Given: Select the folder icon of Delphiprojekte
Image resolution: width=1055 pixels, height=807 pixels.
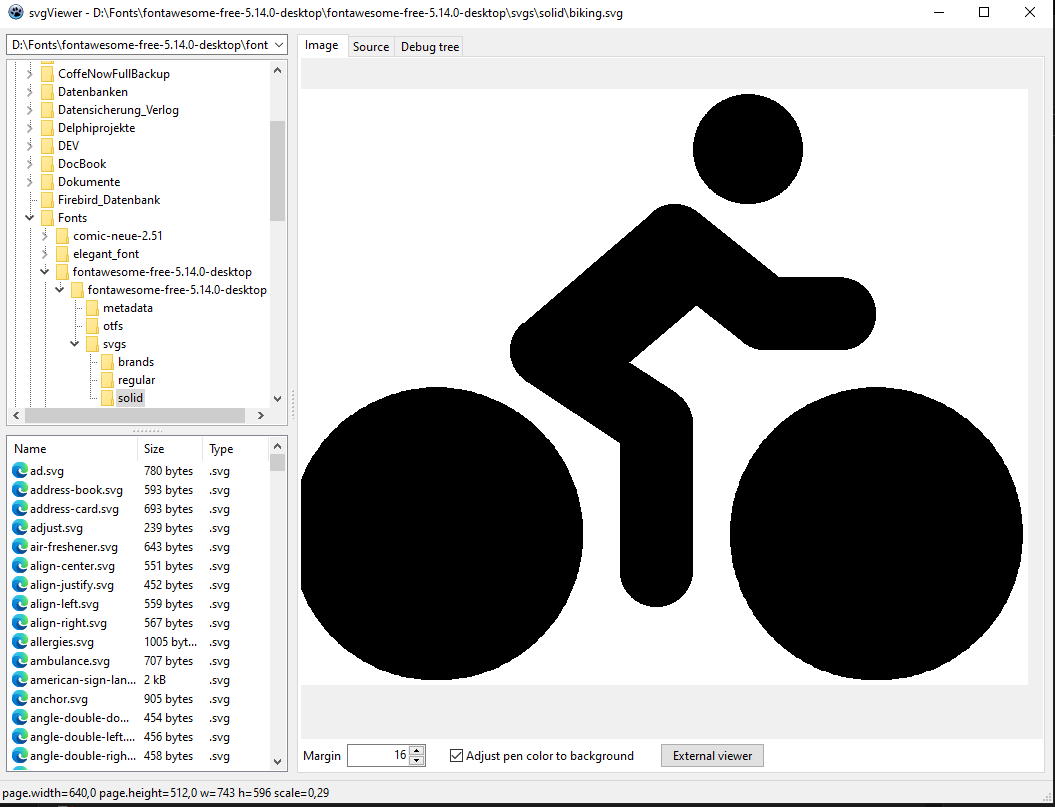Looking at the screenshot, I should coord(47,128).
